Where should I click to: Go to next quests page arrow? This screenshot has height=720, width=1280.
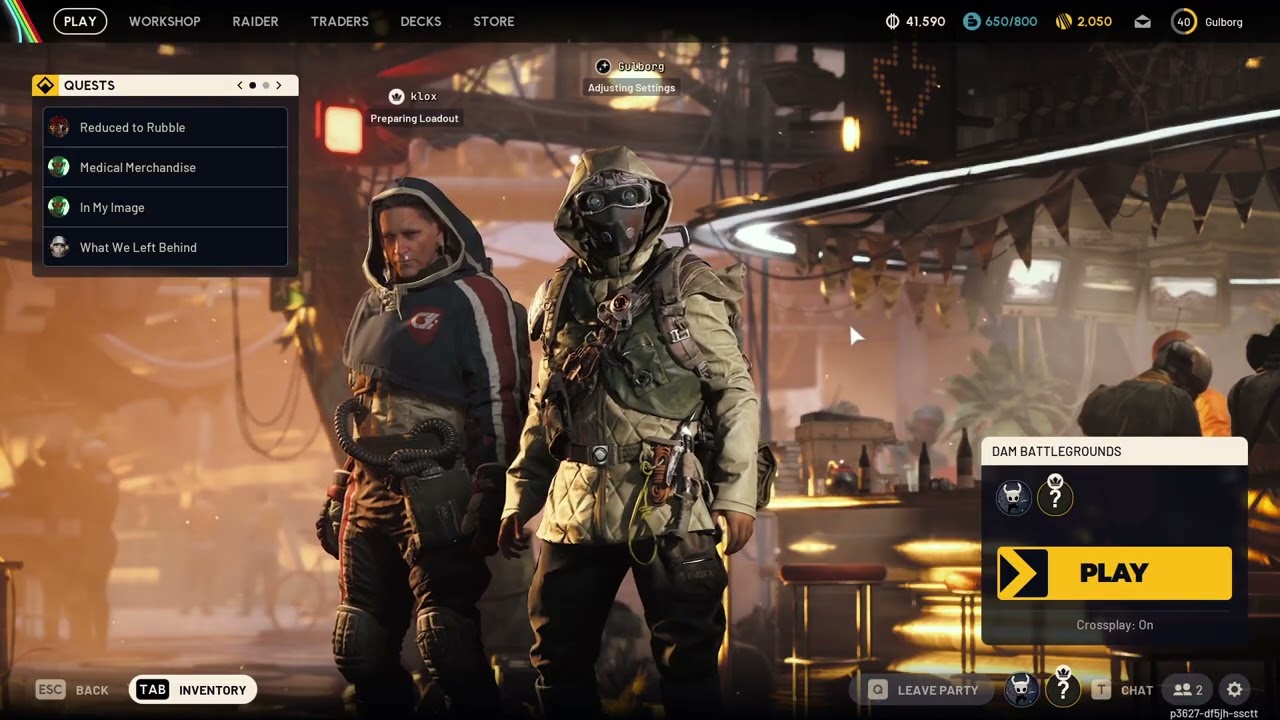(x=279, y=85)
